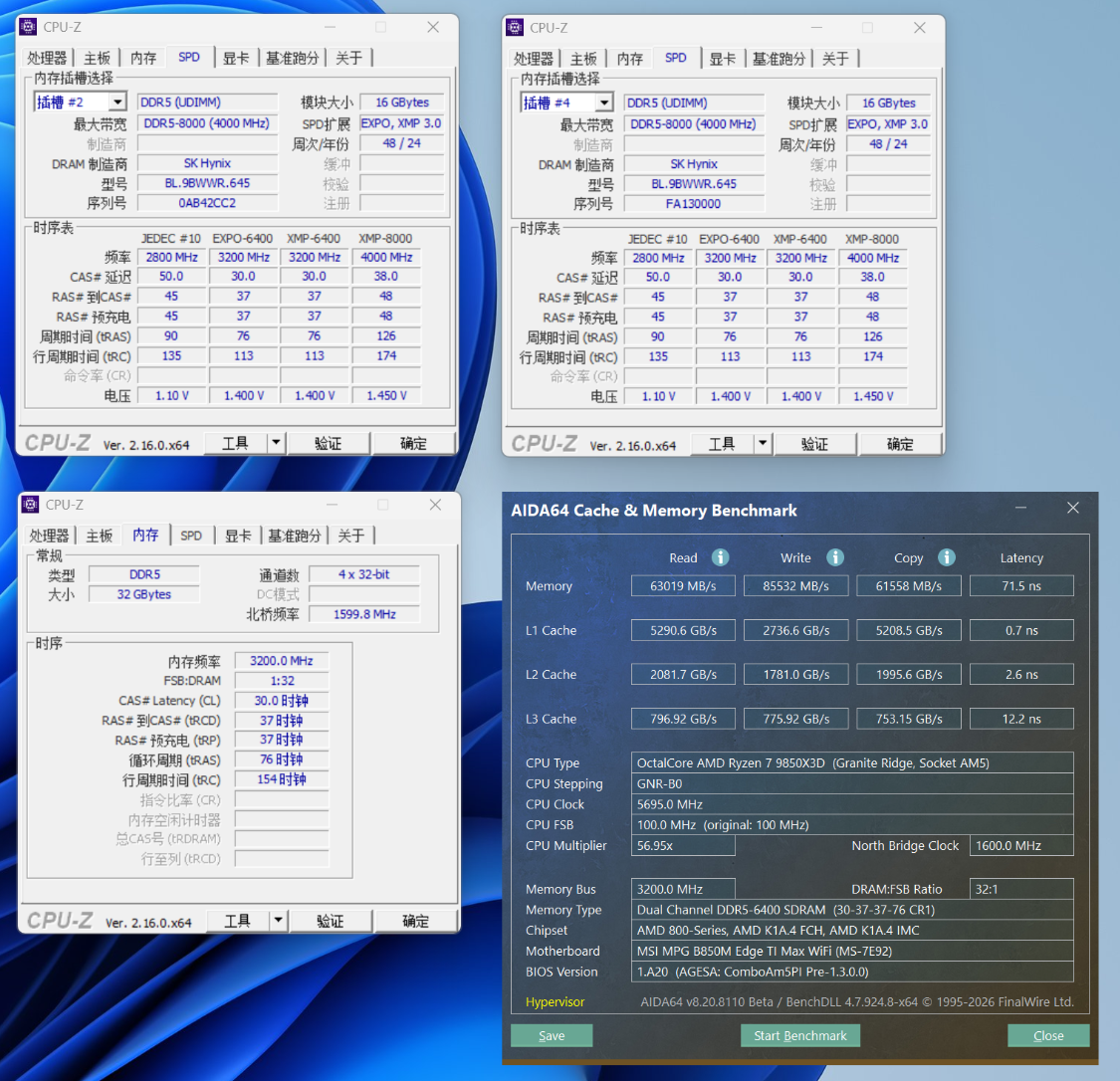Expand the 工具 arrow in slot #2 CPU-Z window
1120x1081 pixels.
pos(276,443)
